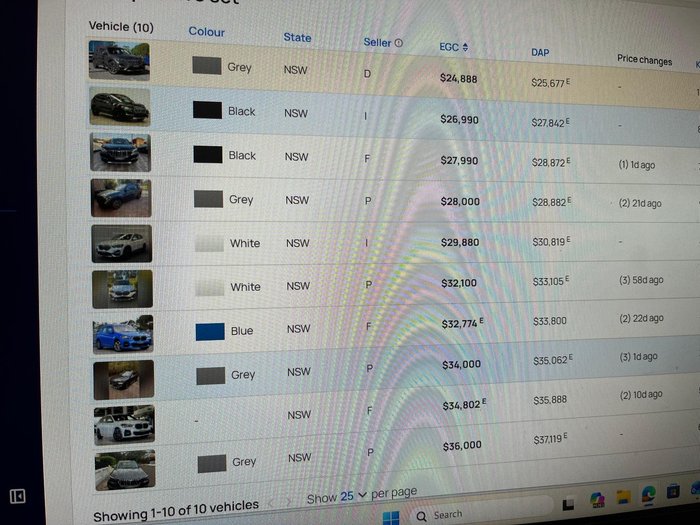Select the EGC price $24,888
The image size is (700, 525).
click(458, 79)
